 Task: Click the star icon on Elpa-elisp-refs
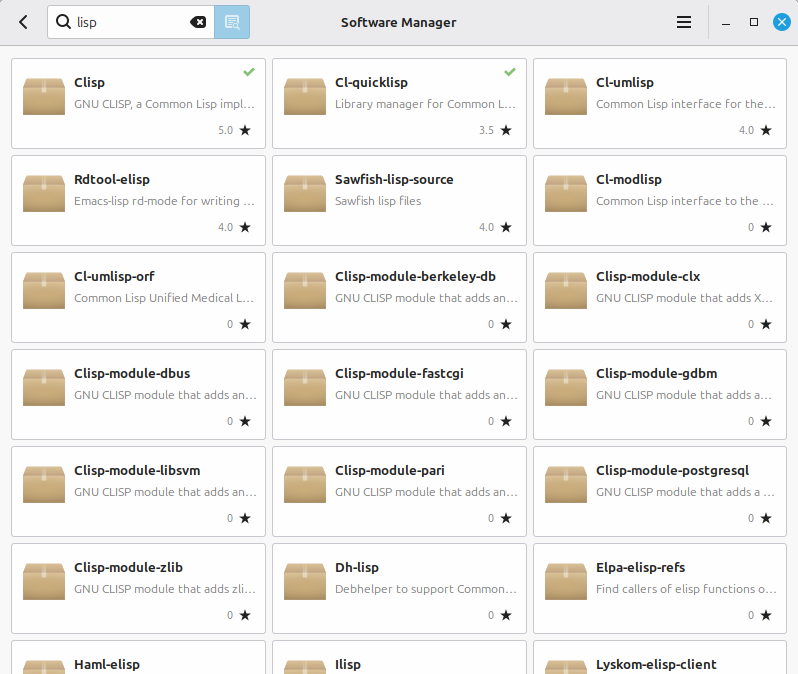pyautogui.click(x=766, y=615)
